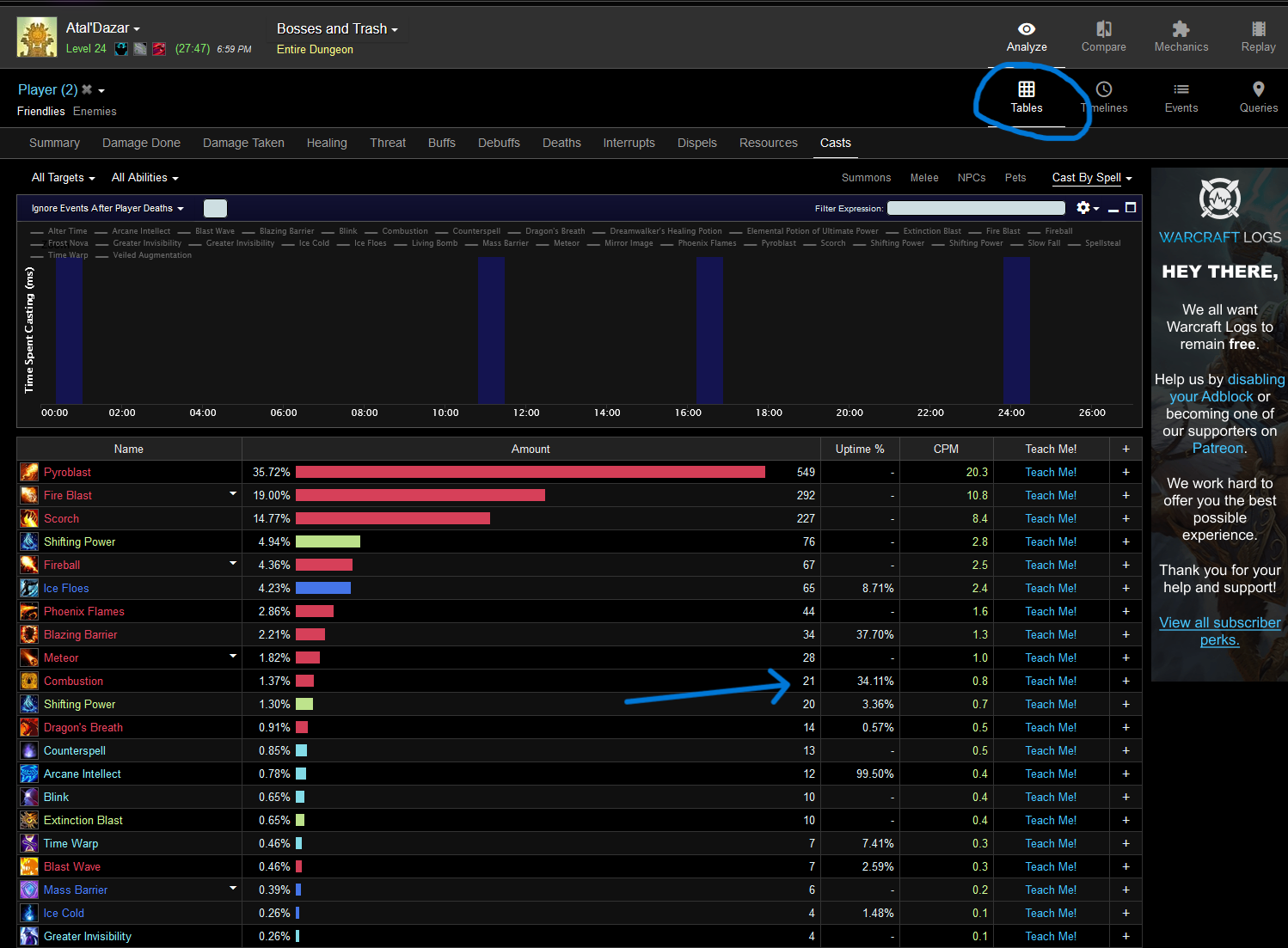Screen dimensions: 1288x948
Task: Switch to the Summary tab
Action: (54, 143)
